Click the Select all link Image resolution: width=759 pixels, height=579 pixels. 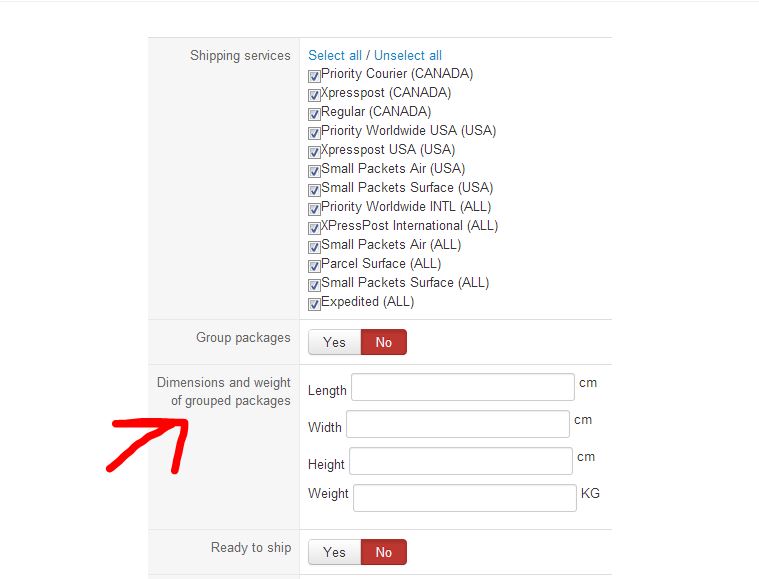(334, 56)
